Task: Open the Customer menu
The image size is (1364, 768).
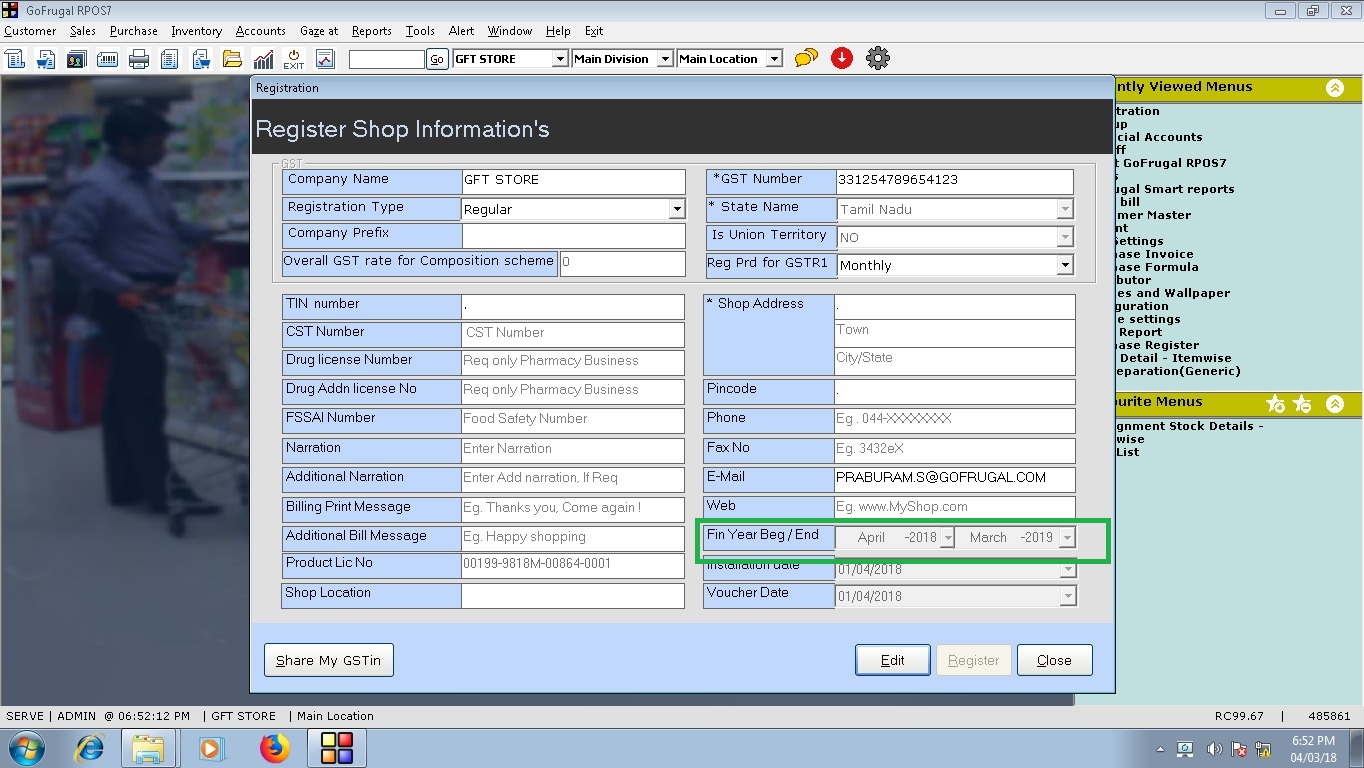Action: point(30,31)
